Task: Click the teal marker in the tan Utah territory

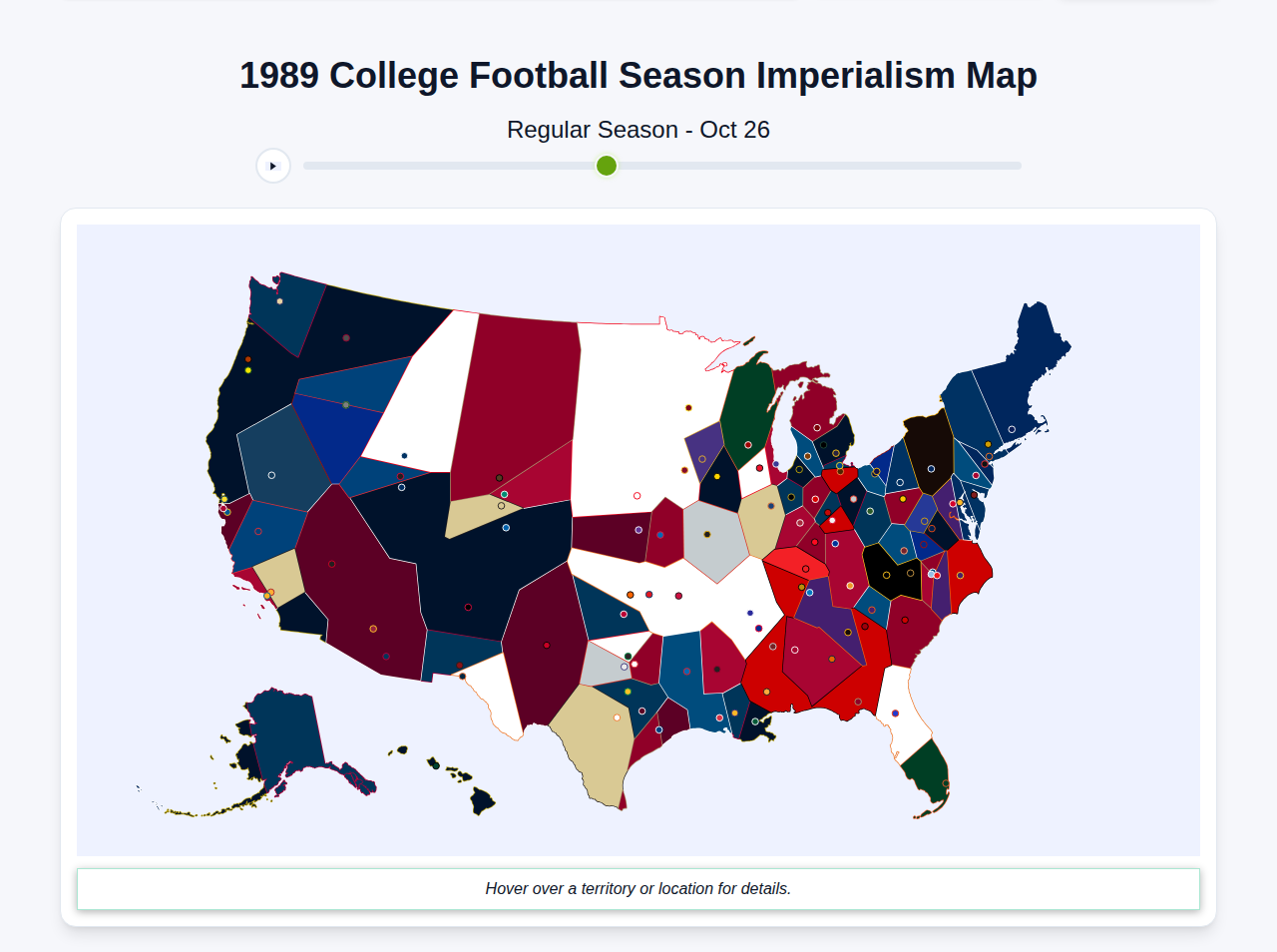Action: pos(504,494)
